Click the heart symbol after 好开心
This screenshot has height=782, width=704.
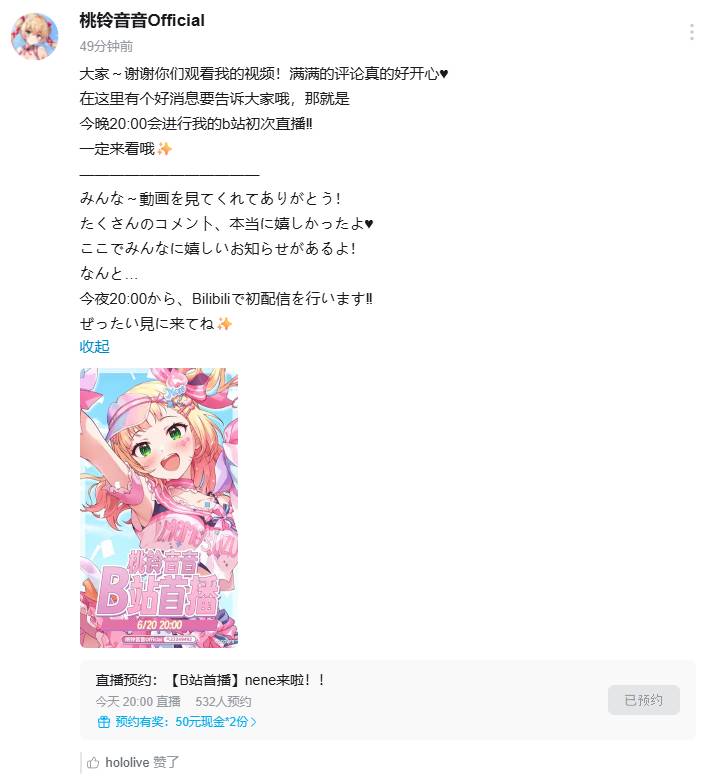click(444, 74)
